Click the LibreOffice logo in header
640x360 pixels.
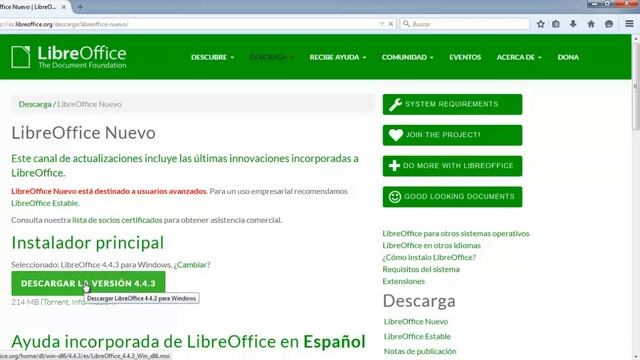(69, 57)
